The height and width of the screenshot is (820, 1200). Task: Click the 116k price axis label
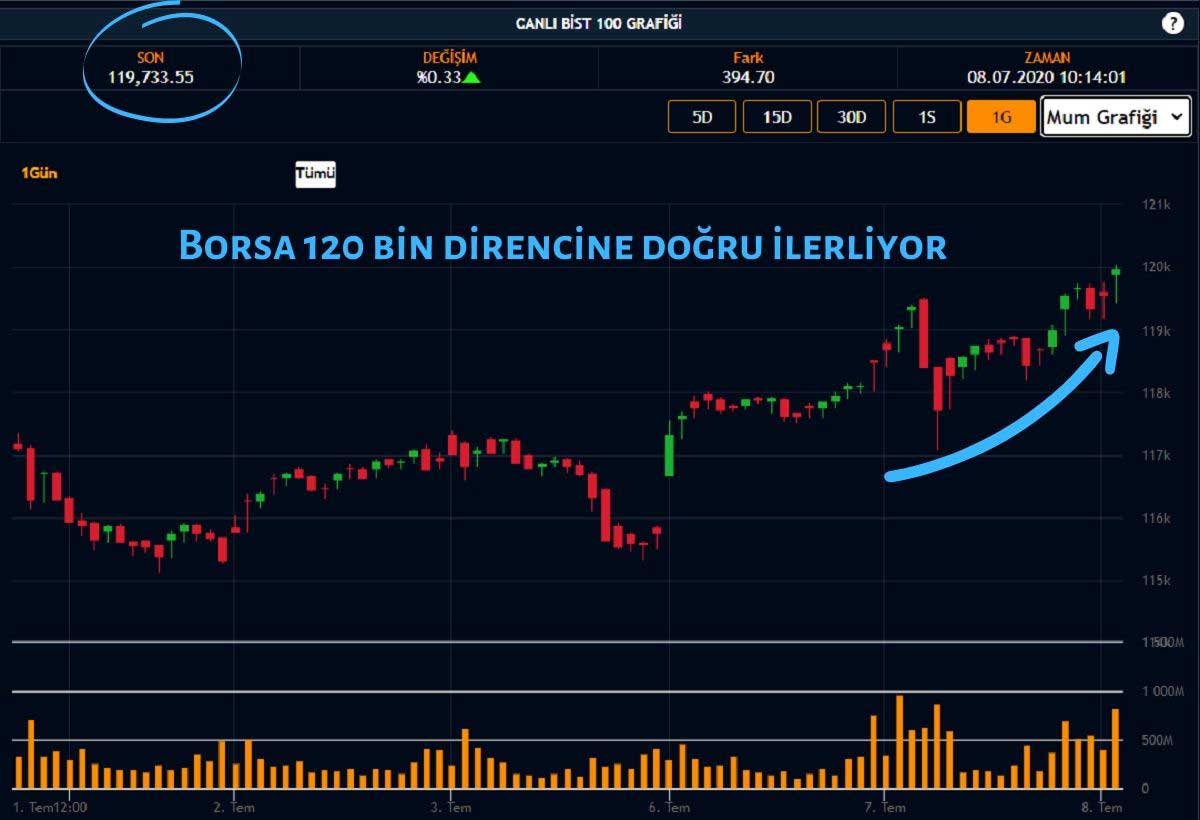point(1156,518)
